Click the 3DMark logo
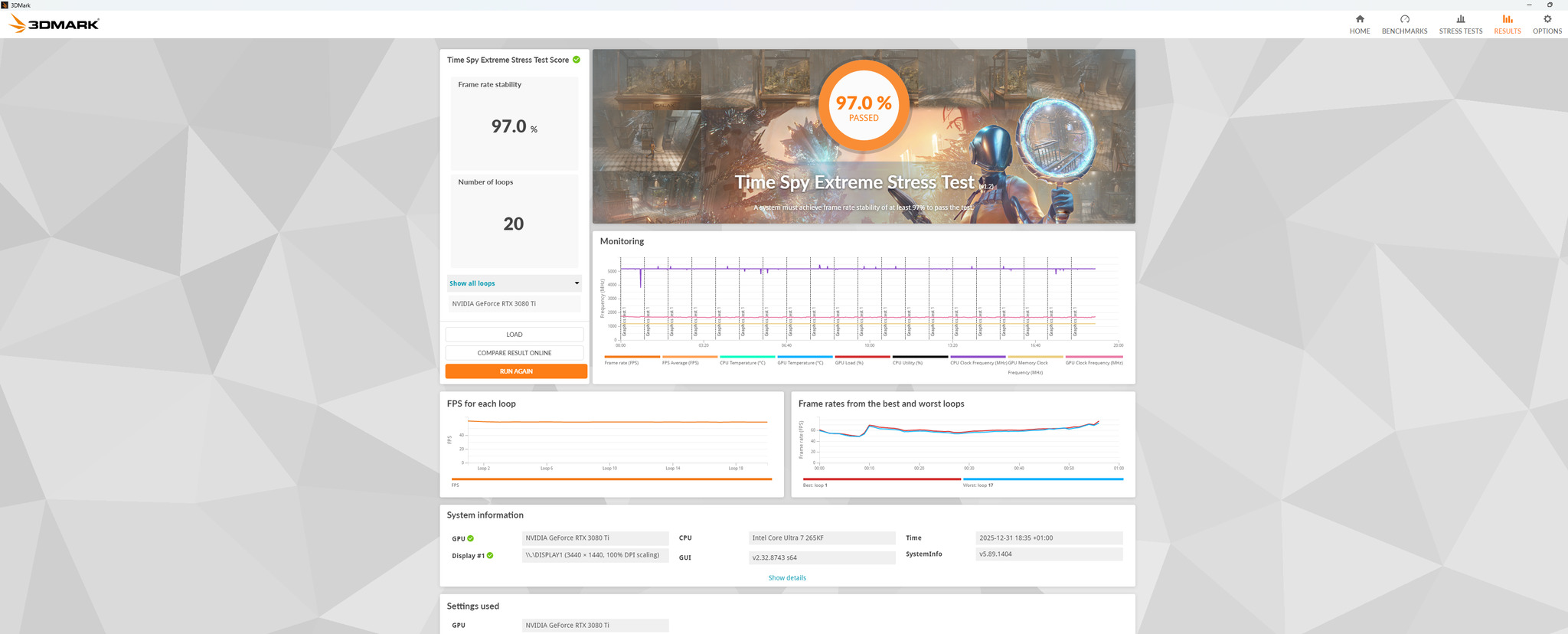The image size is (1568, 634). (x=54, y=24)
